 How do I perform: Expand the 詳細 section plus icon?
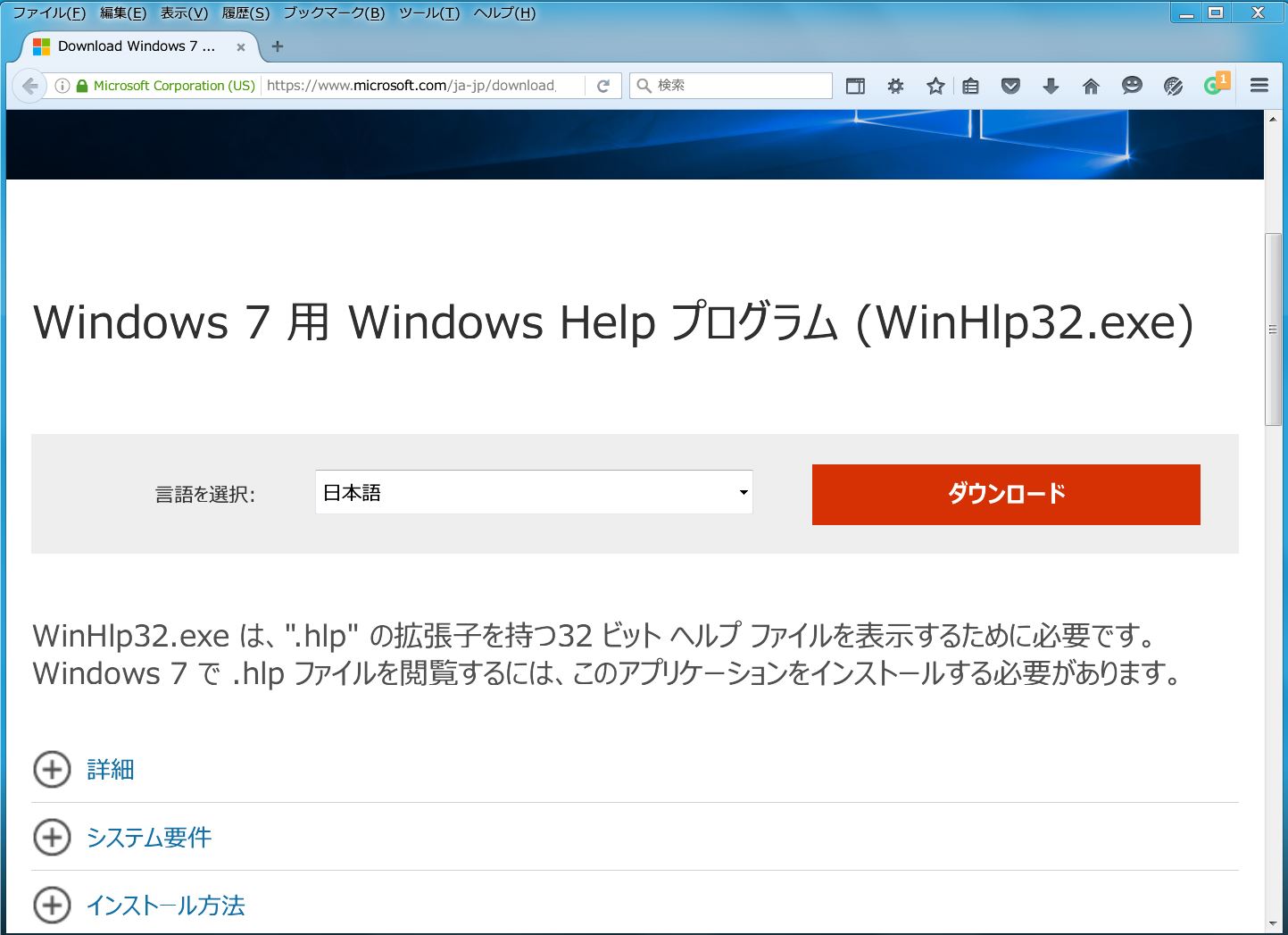[x=52, y=769]
